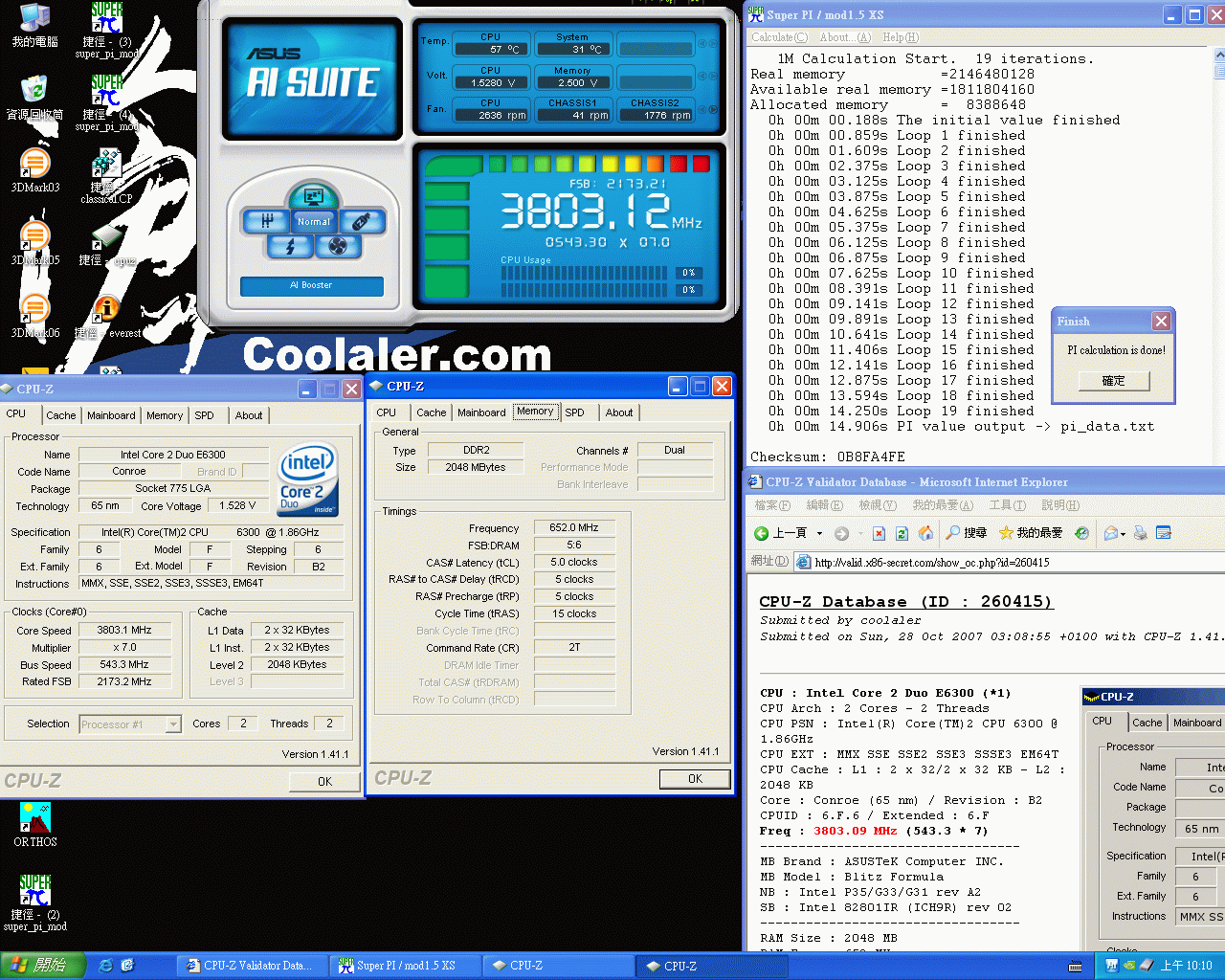This screenshot has height=980, width=1225.
Task: Open the 檢視(V) menu in Internet Explorer
Action: (878, 505)
